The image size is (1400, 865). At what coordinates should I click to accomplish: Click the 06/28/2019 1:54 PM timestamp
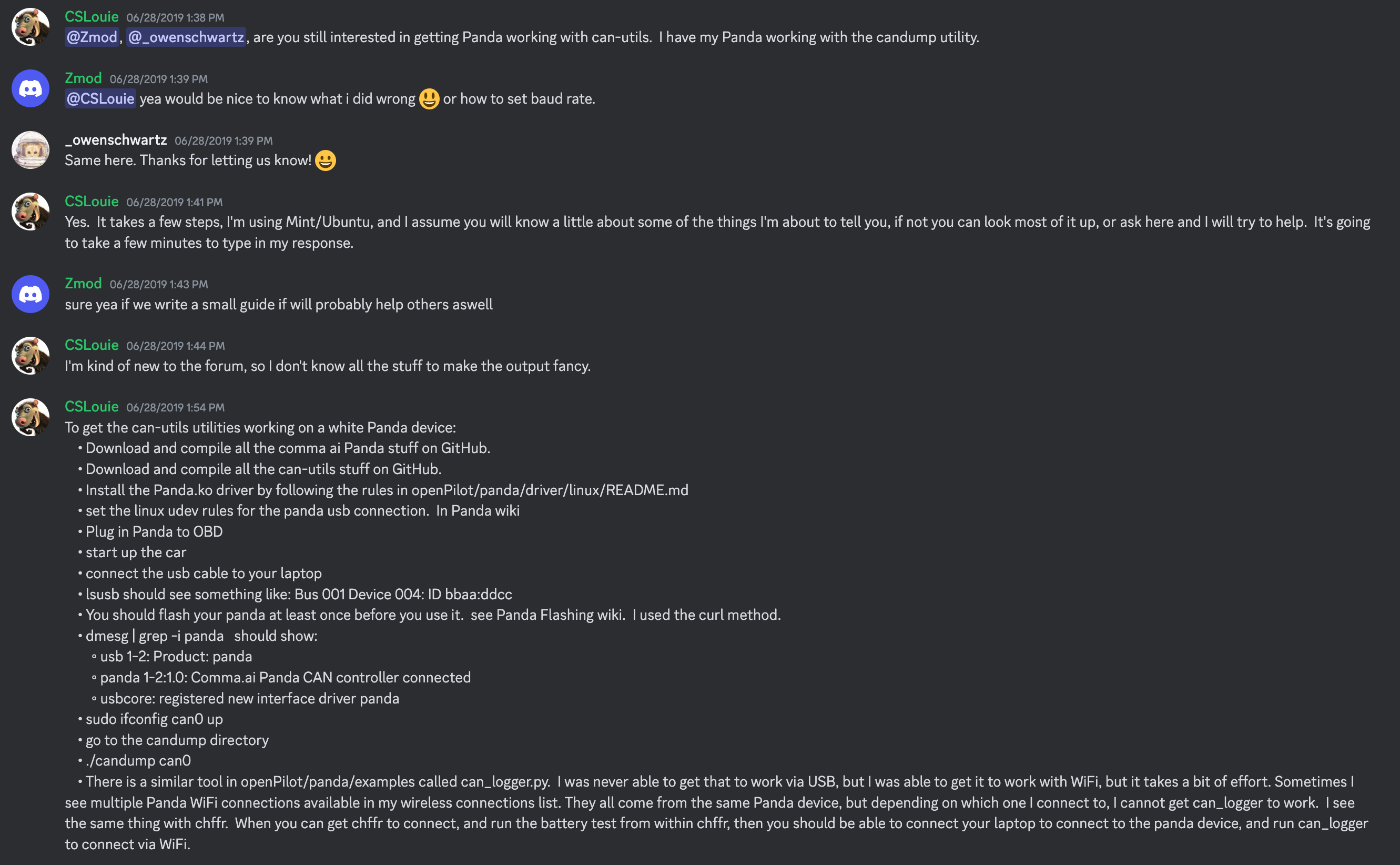pyautogui.click(x=176, y=408)
